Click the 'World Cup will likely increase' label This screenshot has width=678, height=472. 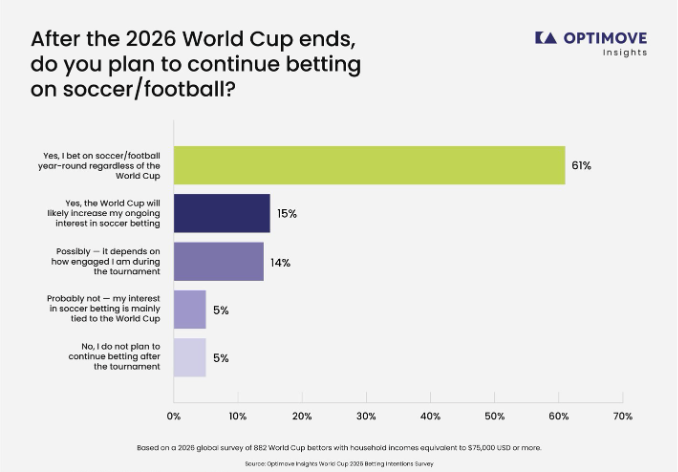coord(104,213)
